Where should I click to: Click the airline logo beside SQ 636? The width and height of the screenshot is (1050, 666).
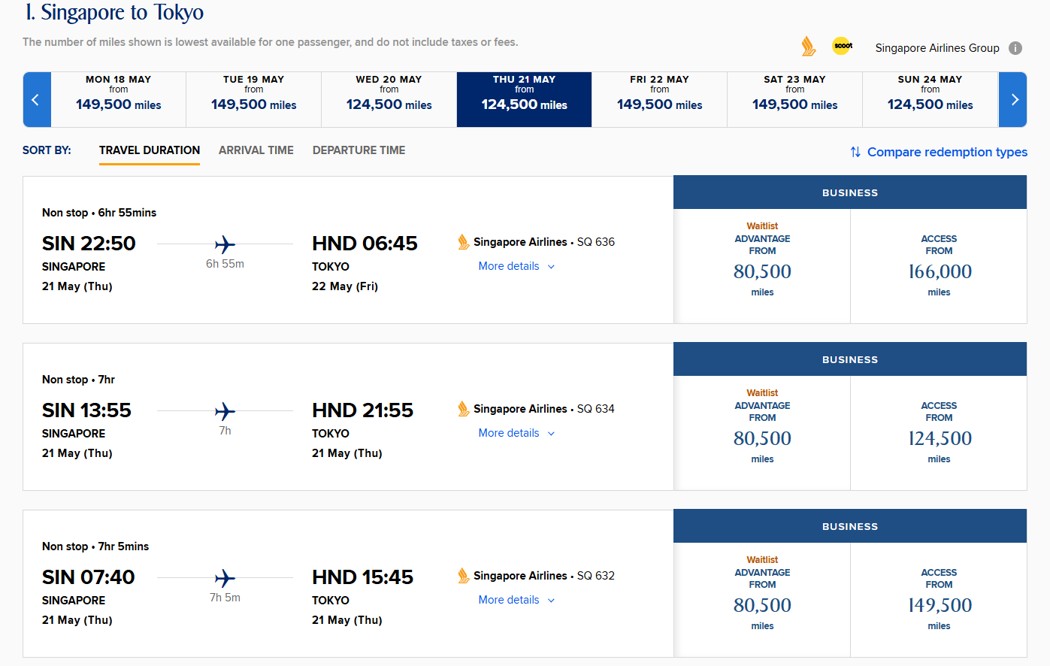pos(463,242)
